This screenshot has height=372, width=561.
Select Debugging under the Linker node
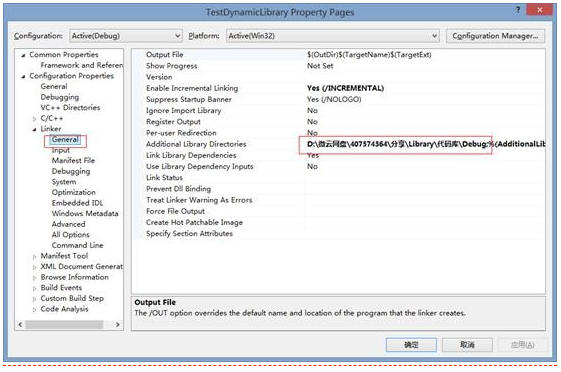click(x=71, y=171)
